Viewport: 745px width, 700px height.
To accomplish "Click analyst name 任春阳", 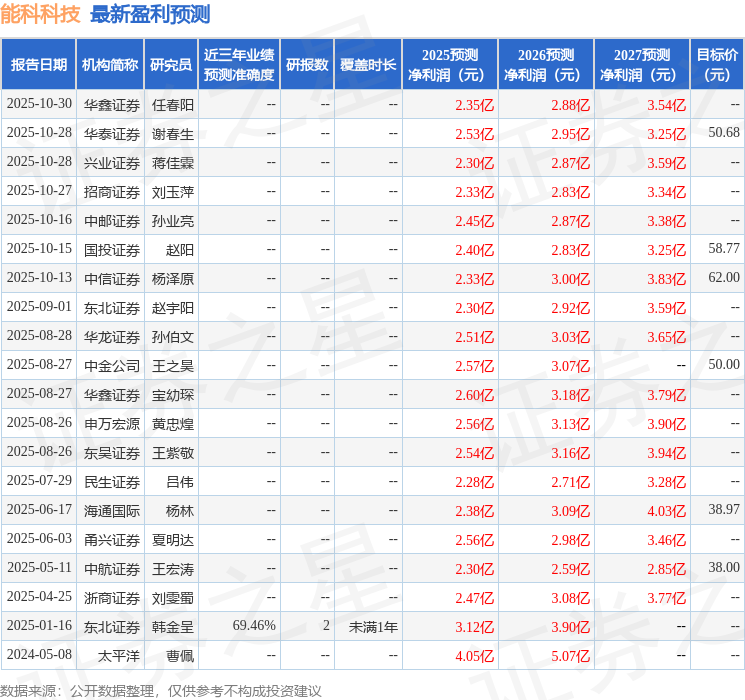I will coord(173,104).
